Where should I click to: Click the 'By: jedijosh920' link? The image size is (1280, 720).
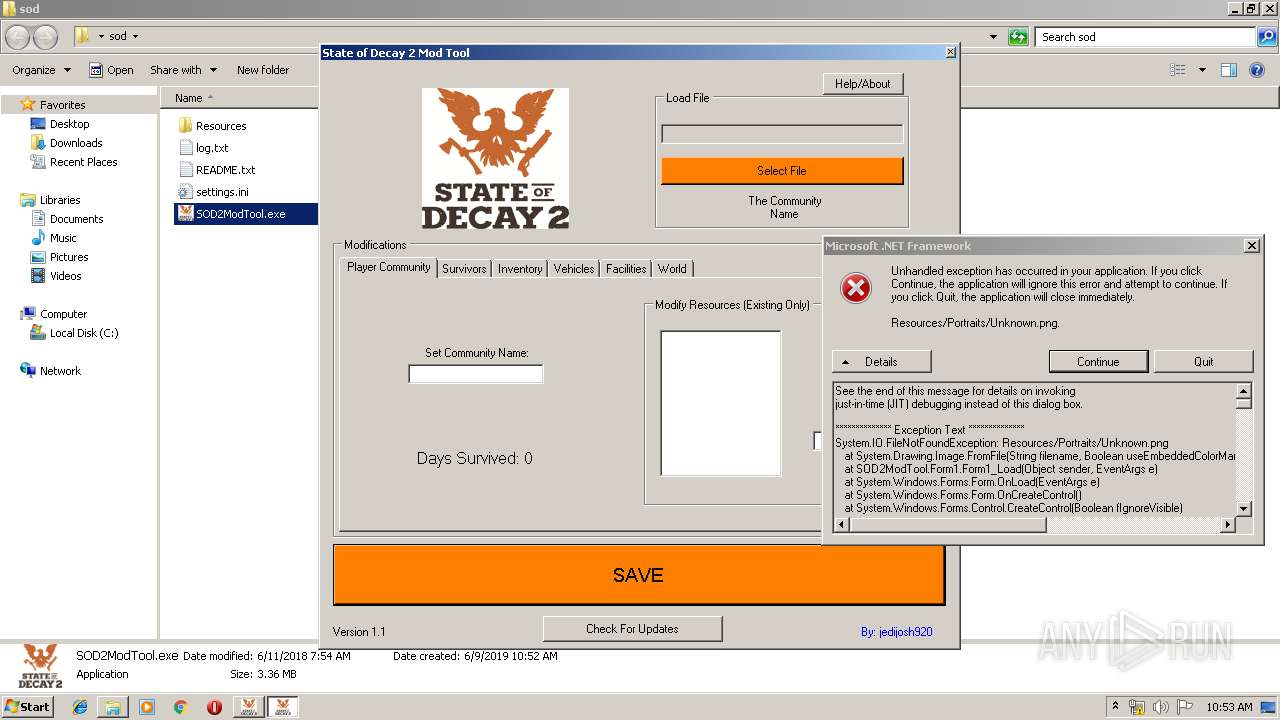(896, 632)
